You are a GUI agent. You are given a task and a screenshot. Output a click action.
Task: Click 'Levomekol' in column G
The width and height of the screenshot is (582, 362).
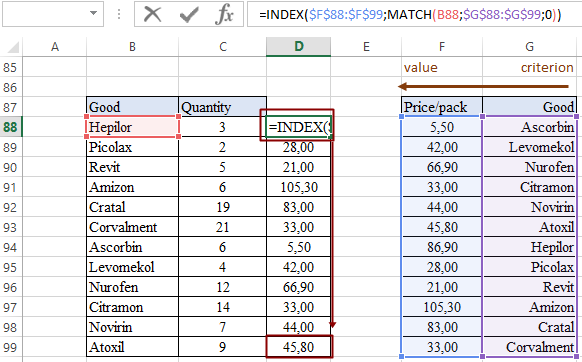click(x=530, y=147)
